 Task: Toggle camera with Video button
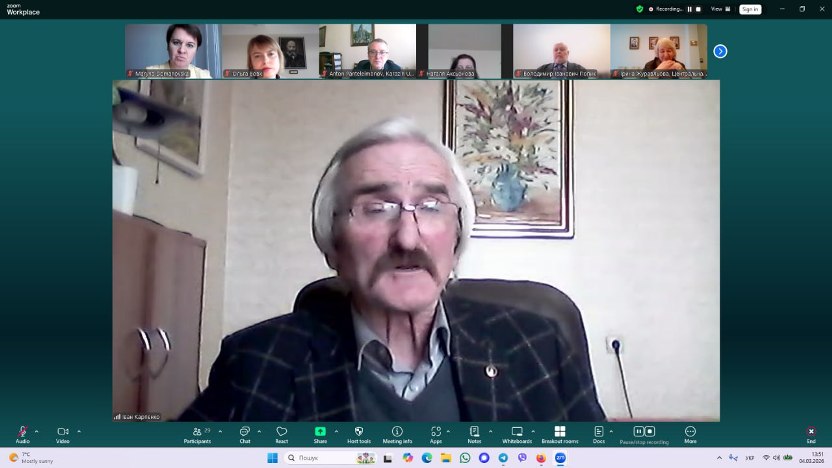coord(62,432)
